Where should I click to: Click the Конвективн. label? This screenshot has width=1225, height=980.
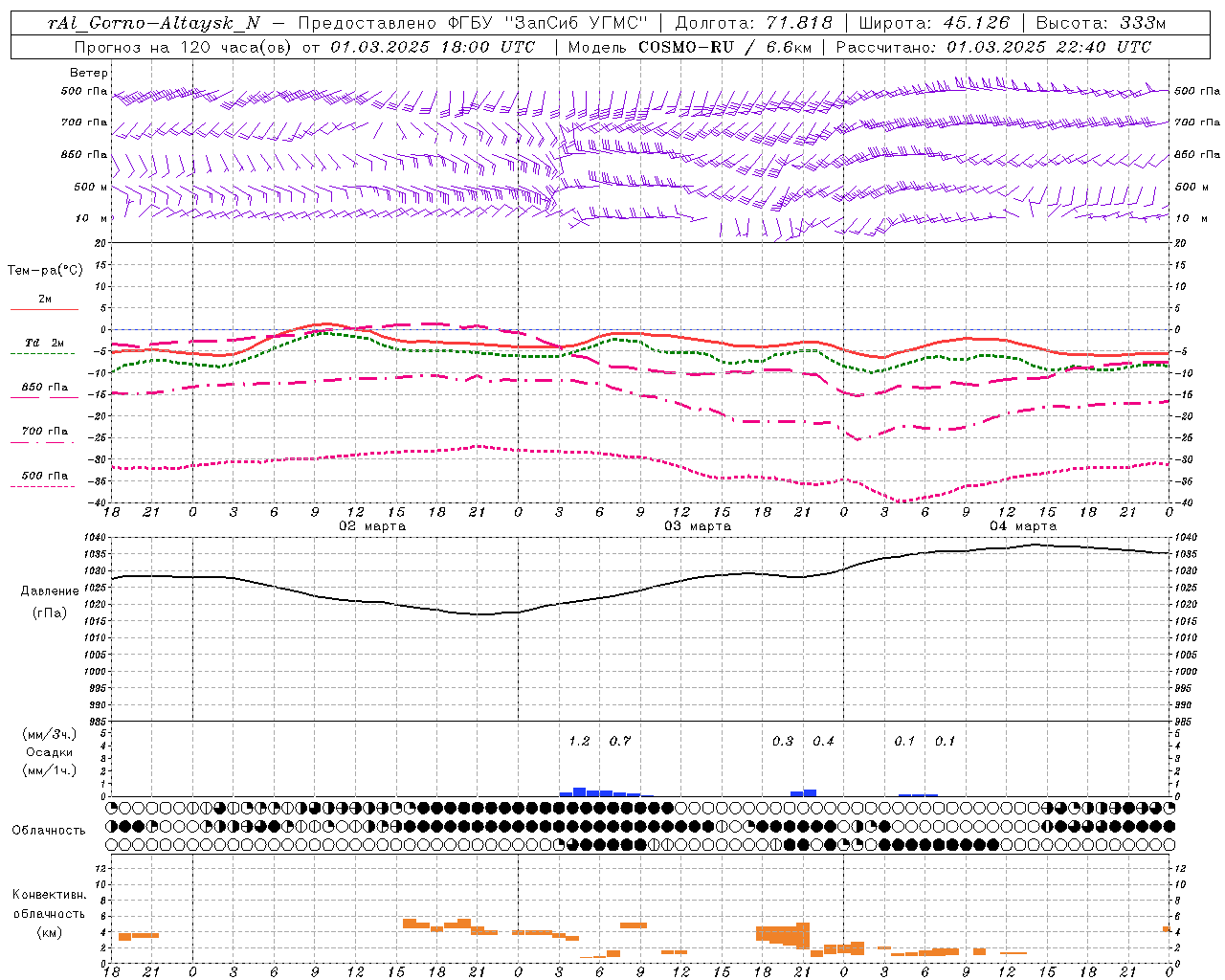tap(49, 895)
